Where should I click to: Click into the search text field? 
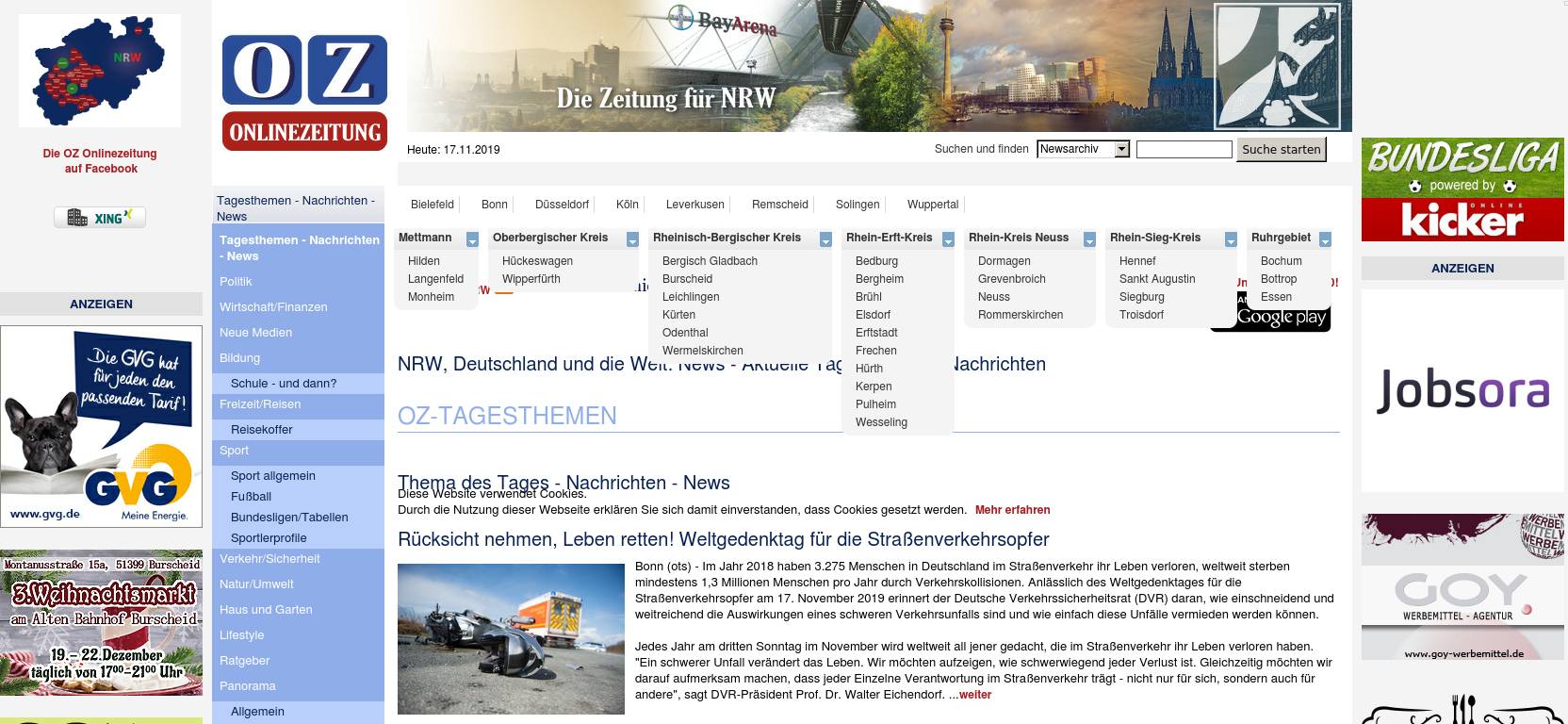point(1184,149)
